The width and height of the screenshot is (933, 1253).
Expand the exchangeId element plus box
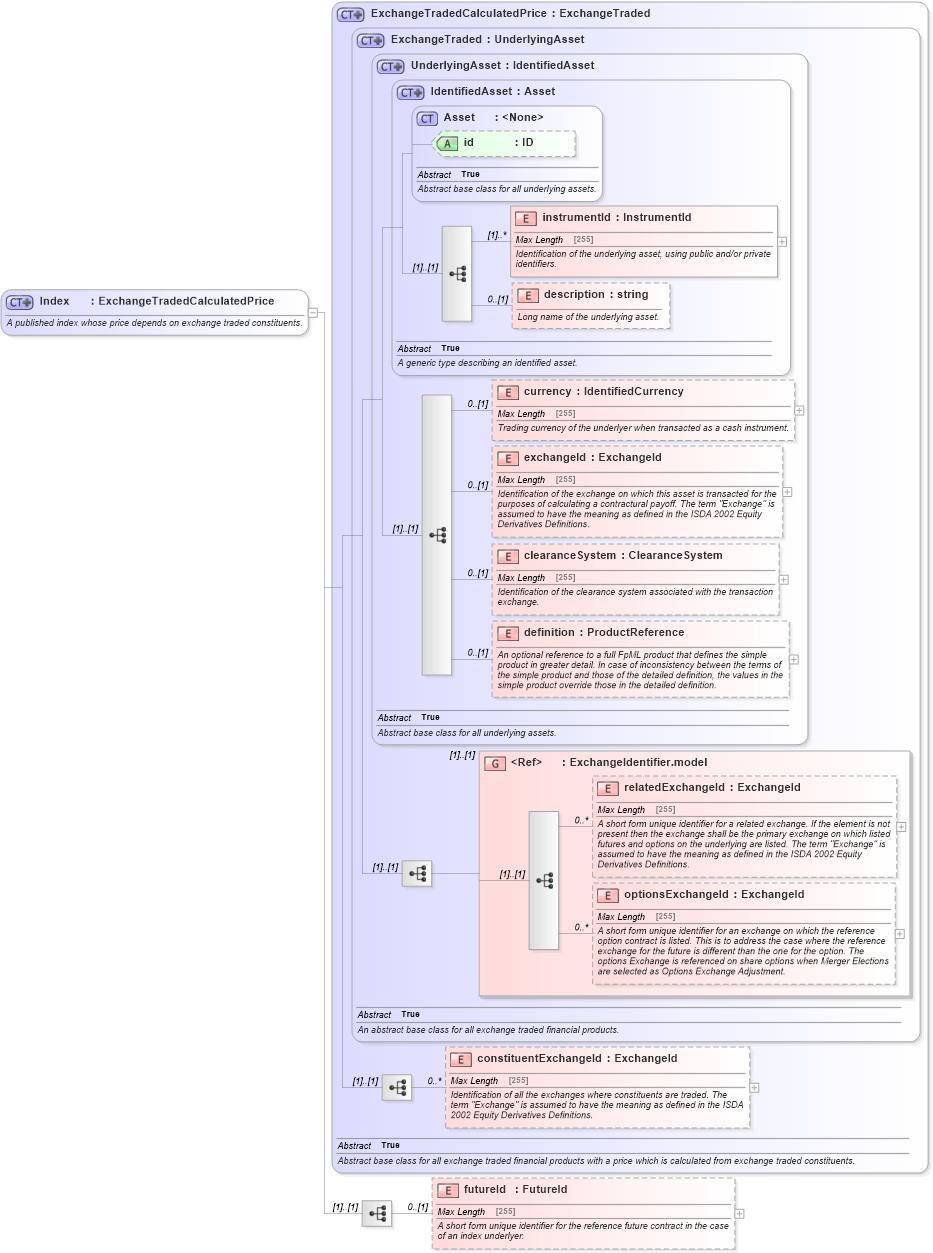[x=788, y=492]
